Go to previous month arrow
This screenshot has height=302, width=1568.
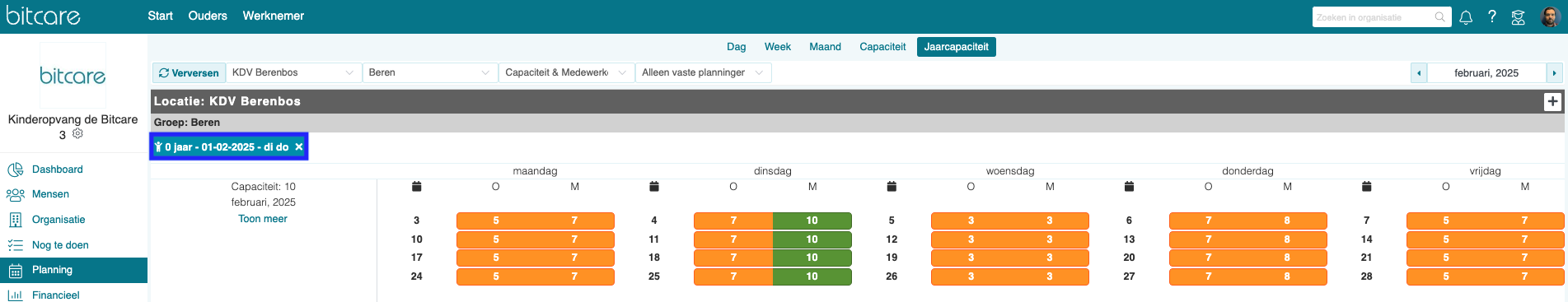[1419, 73]
